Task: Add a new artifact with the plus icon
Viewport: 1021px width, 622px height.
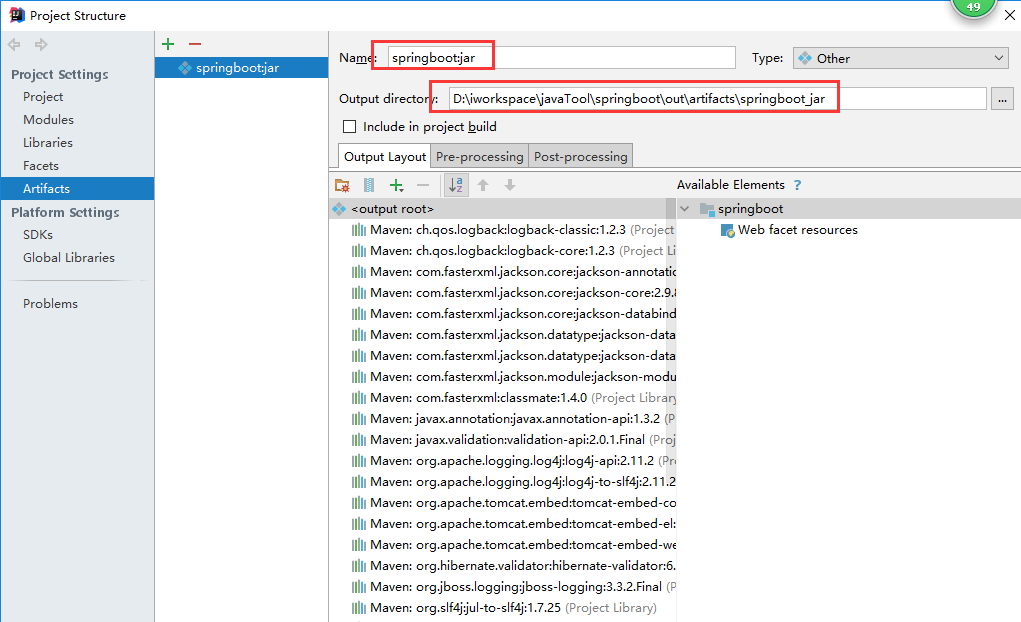Action: pos(167,44)
